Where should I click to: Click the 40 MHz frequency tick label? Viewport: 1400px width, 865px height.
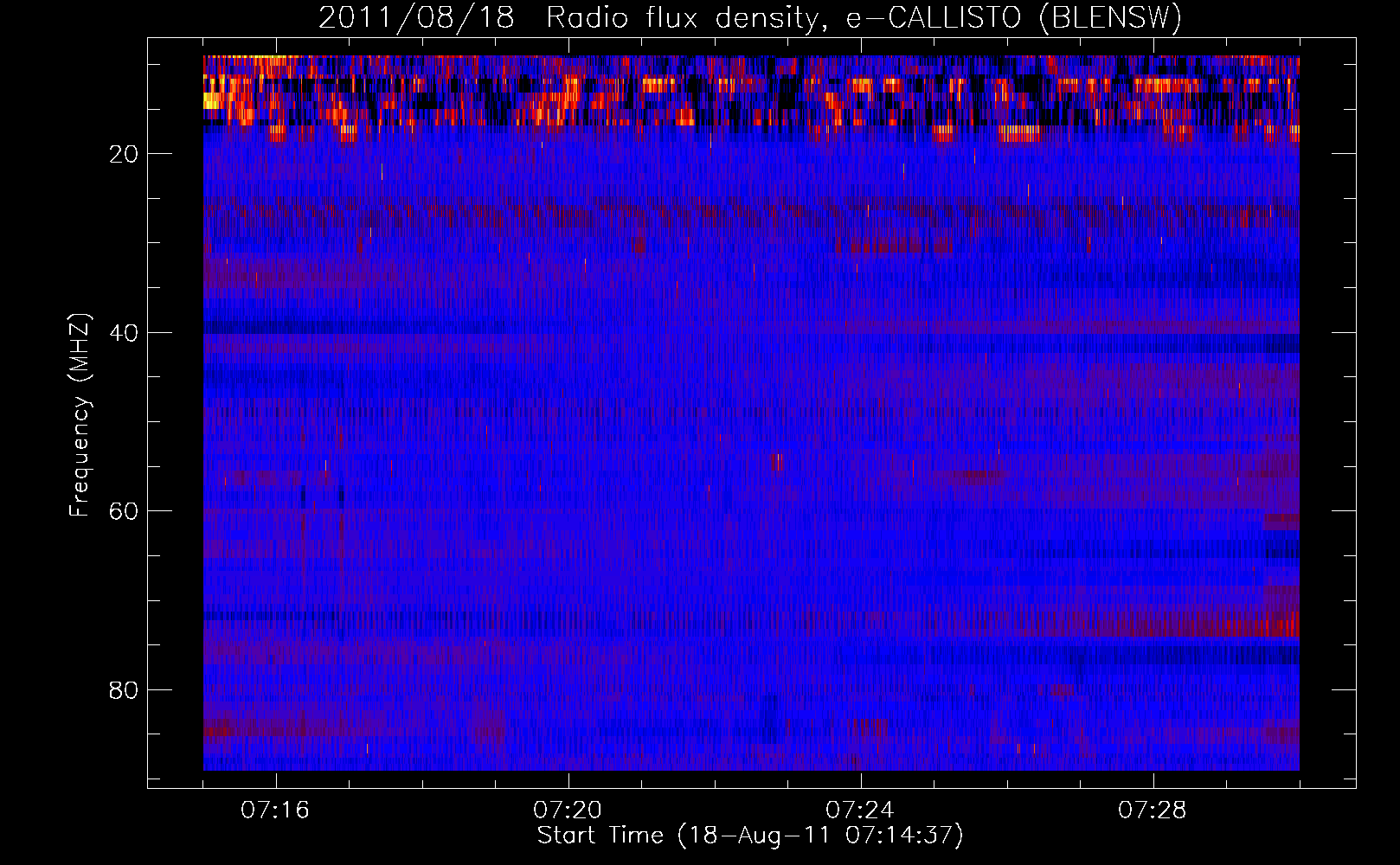(125, 333)
